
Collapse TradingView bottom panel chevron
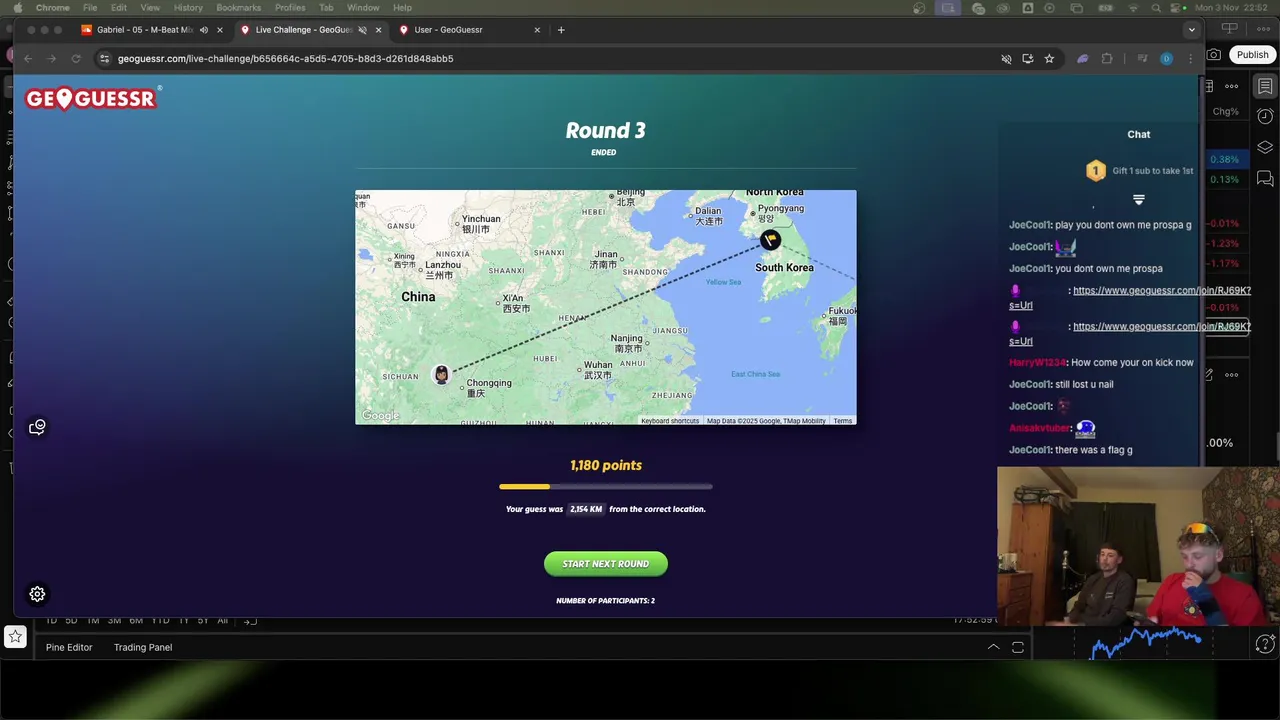coord(993,647)
